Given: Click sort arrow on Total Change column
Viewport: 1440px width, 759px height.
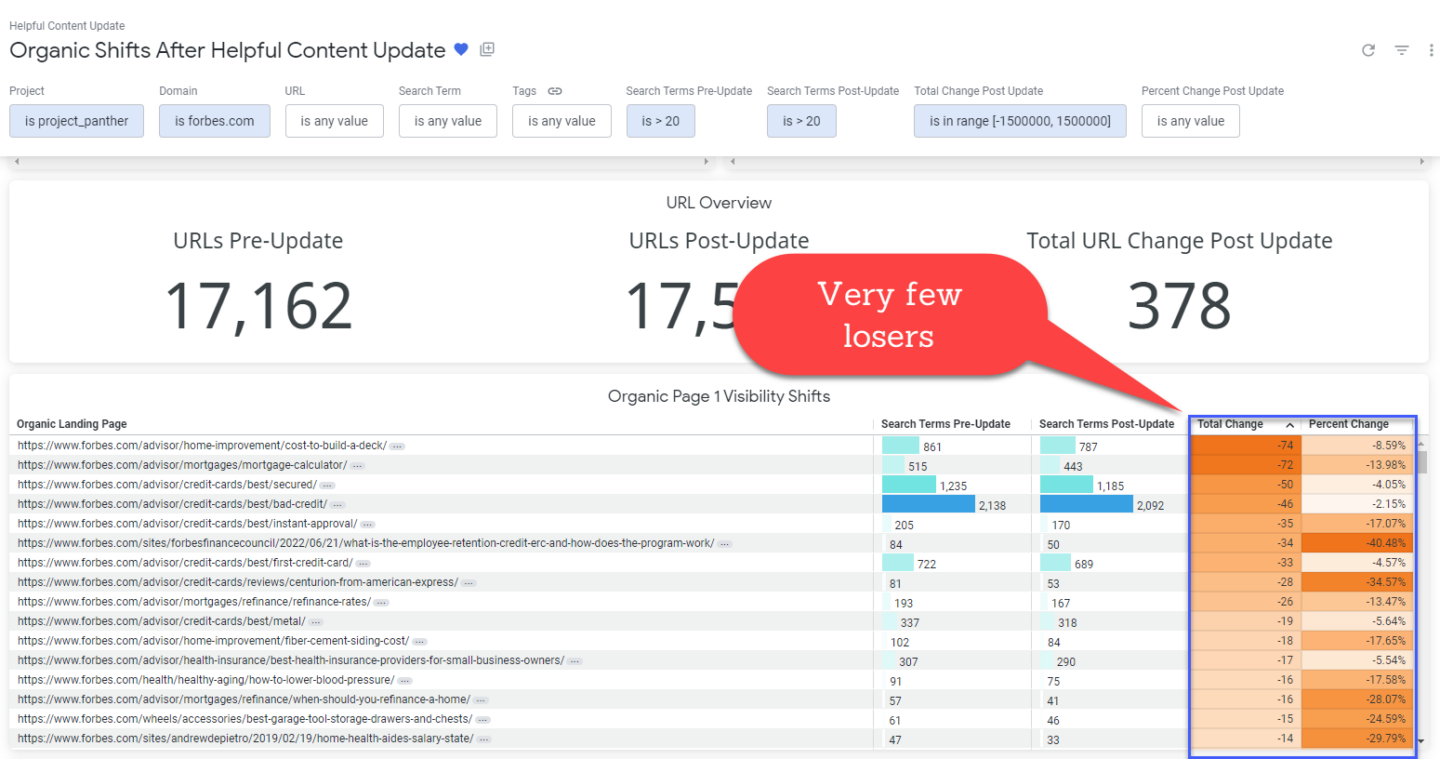Looking at the screenshot, I should [1289, 425].
